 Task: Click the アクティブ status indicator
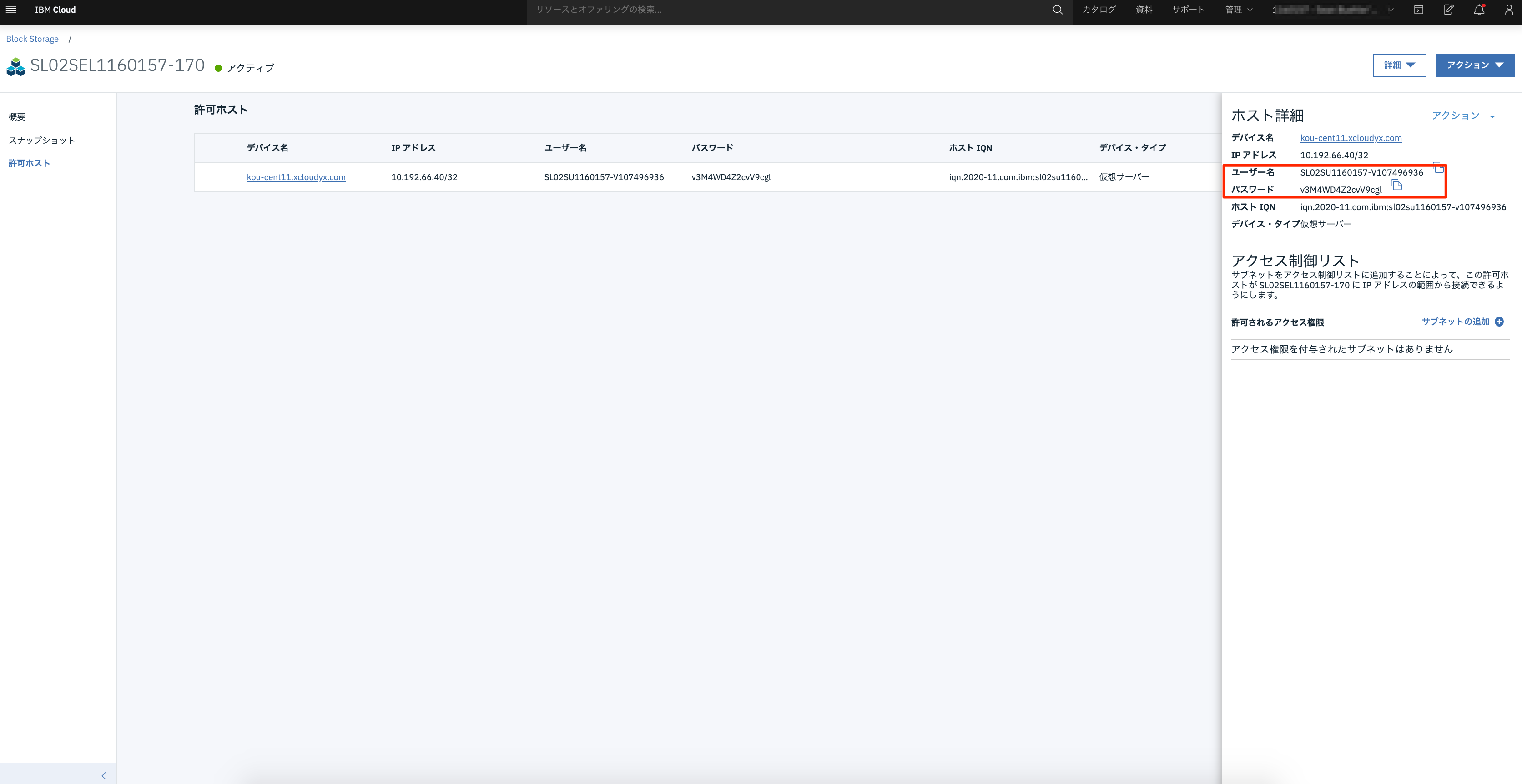(244, 68)
